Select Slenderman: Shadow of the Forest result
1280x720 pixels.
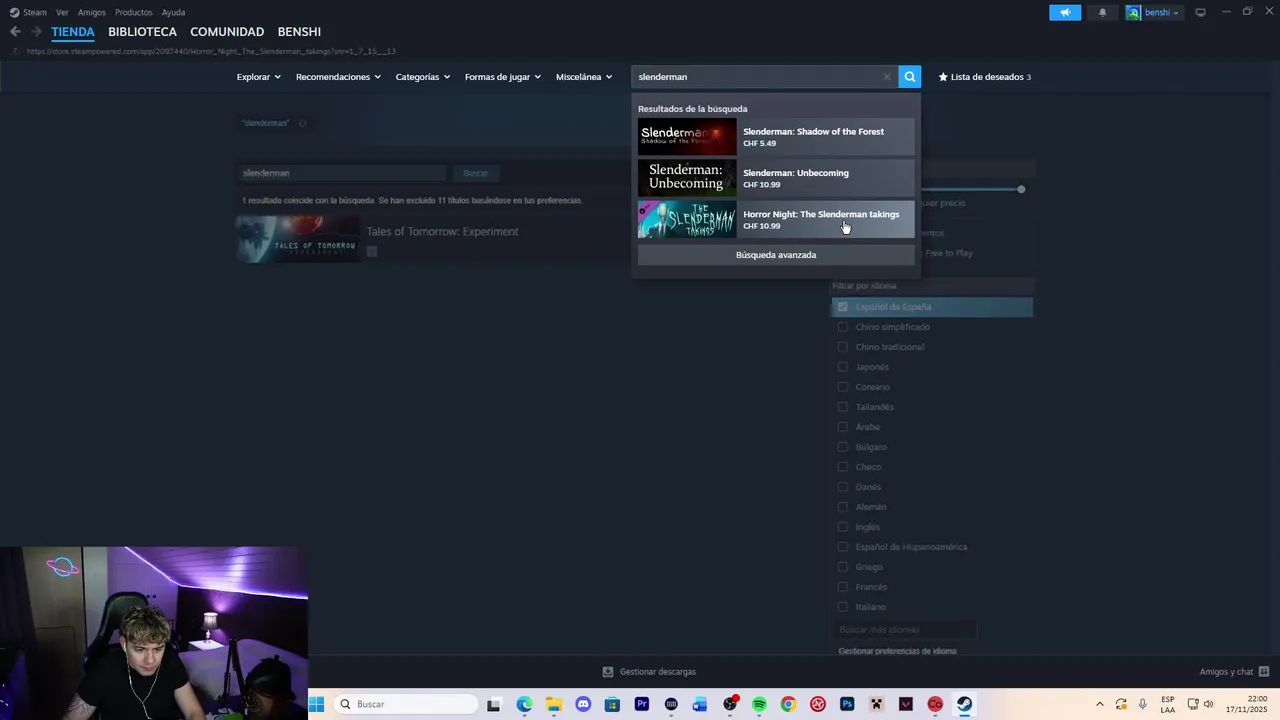pyautogui.click(x=776, y=137)
